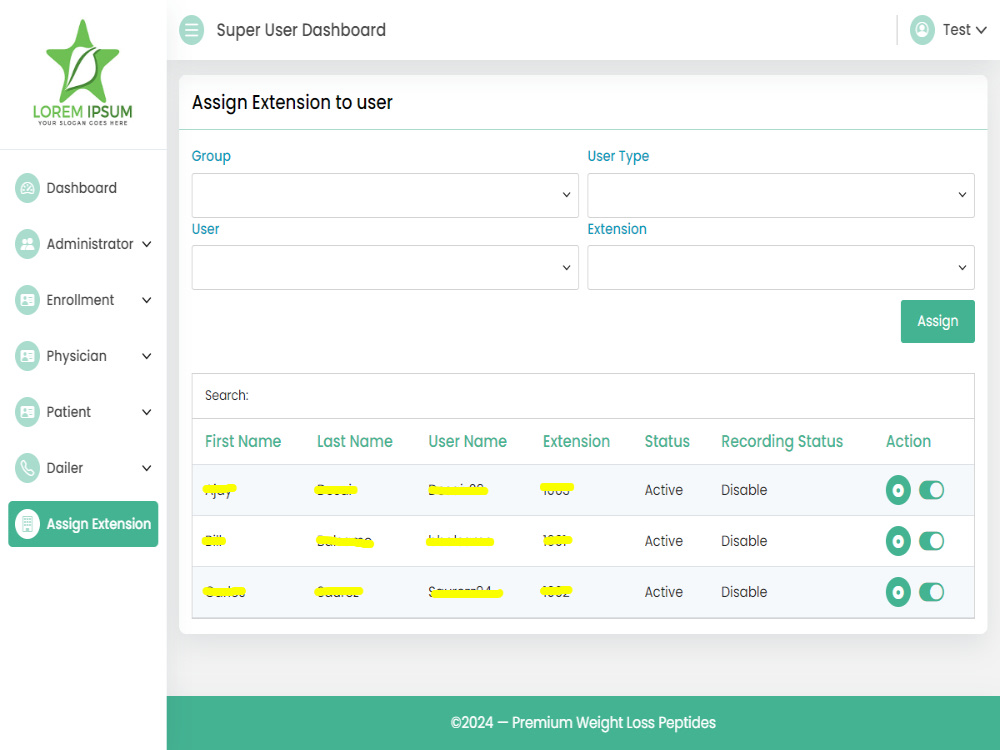The height and width of the screenshot is (750, 1000).
Task: Select Physician in the sidebar
Action: click(77, 356)
